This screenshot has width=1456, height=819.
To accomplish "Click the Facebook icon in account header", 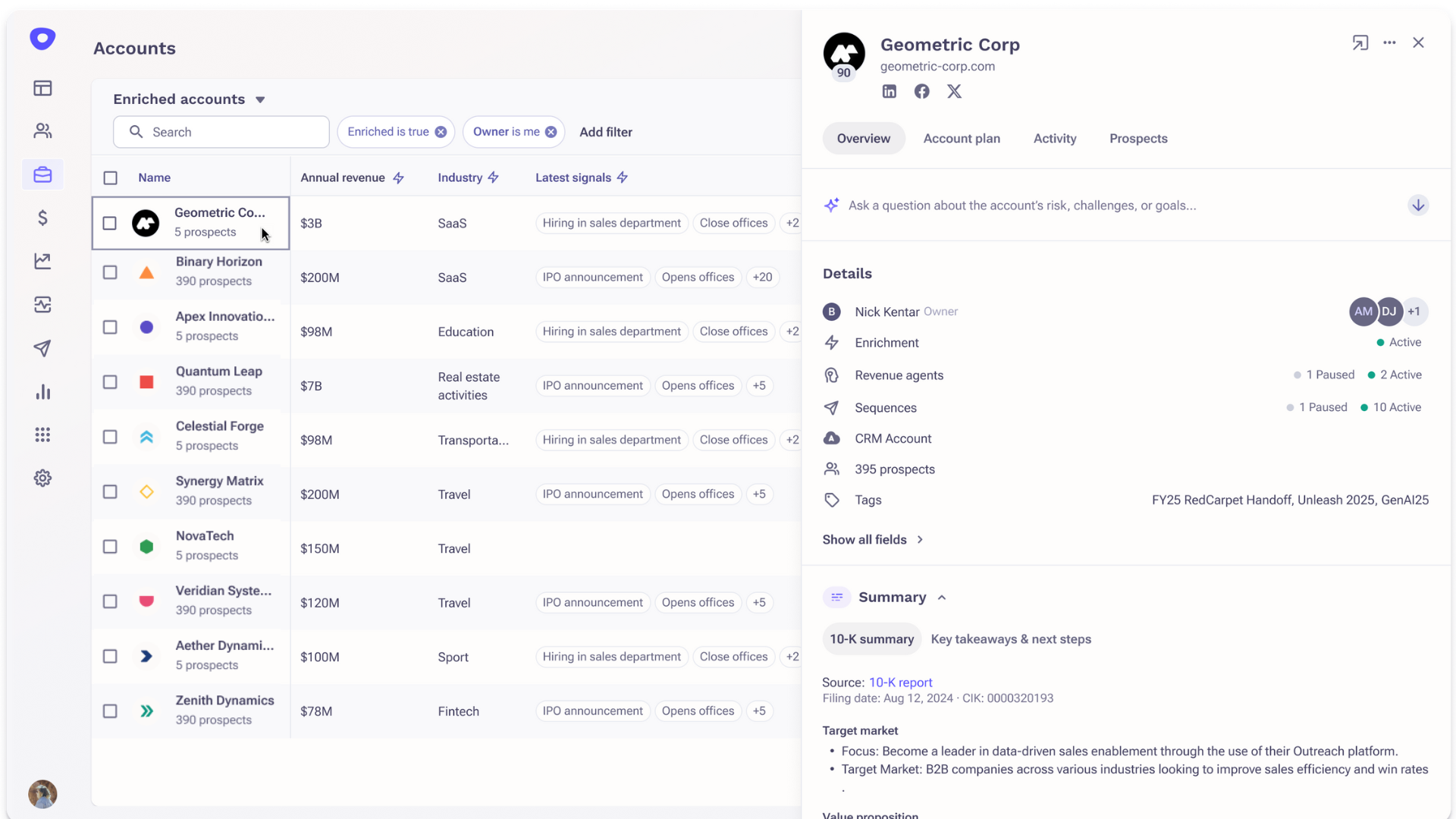I will pyautogui.click(x=921, y=92).
